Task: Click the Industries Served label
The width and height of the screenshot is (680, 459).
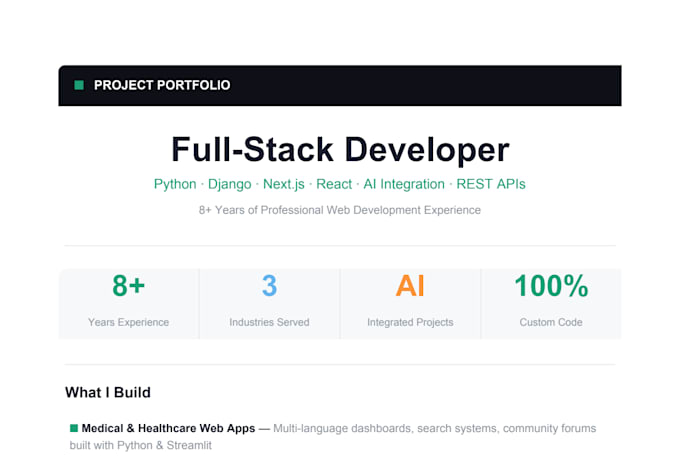Action: [x=269, y=322]
